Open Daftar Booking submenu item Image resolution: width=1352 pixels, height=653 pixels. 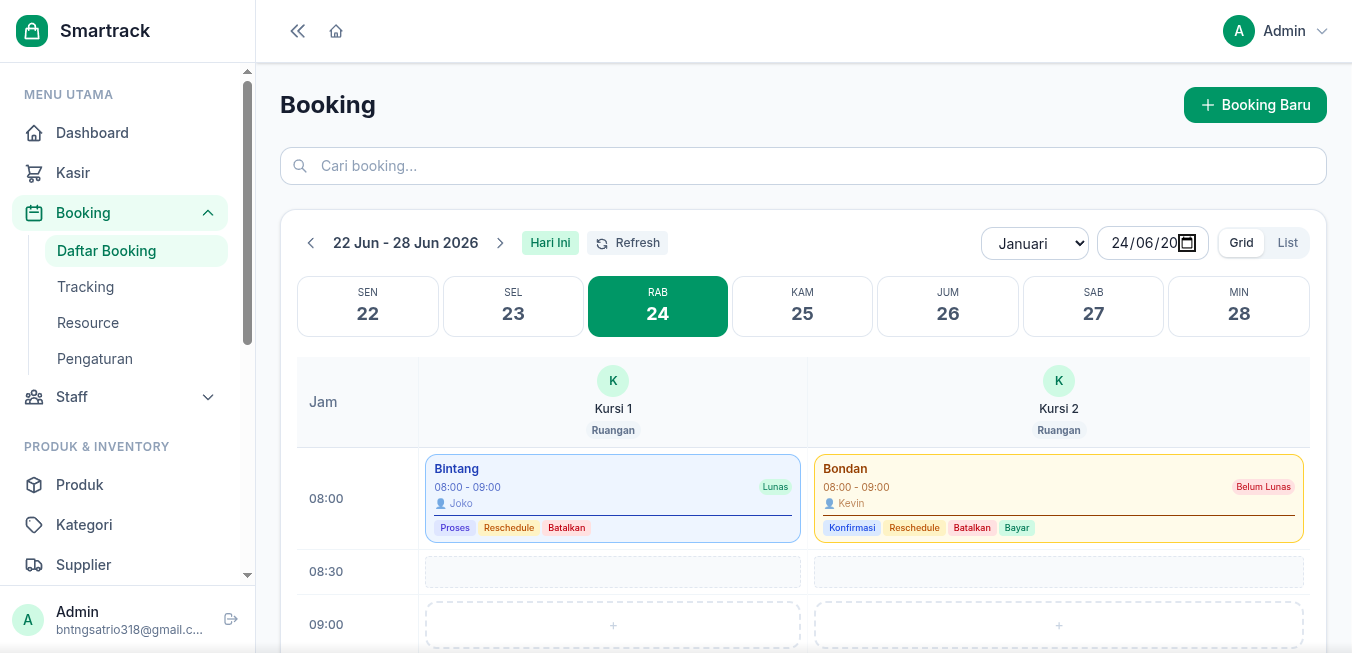click(136, 251)
